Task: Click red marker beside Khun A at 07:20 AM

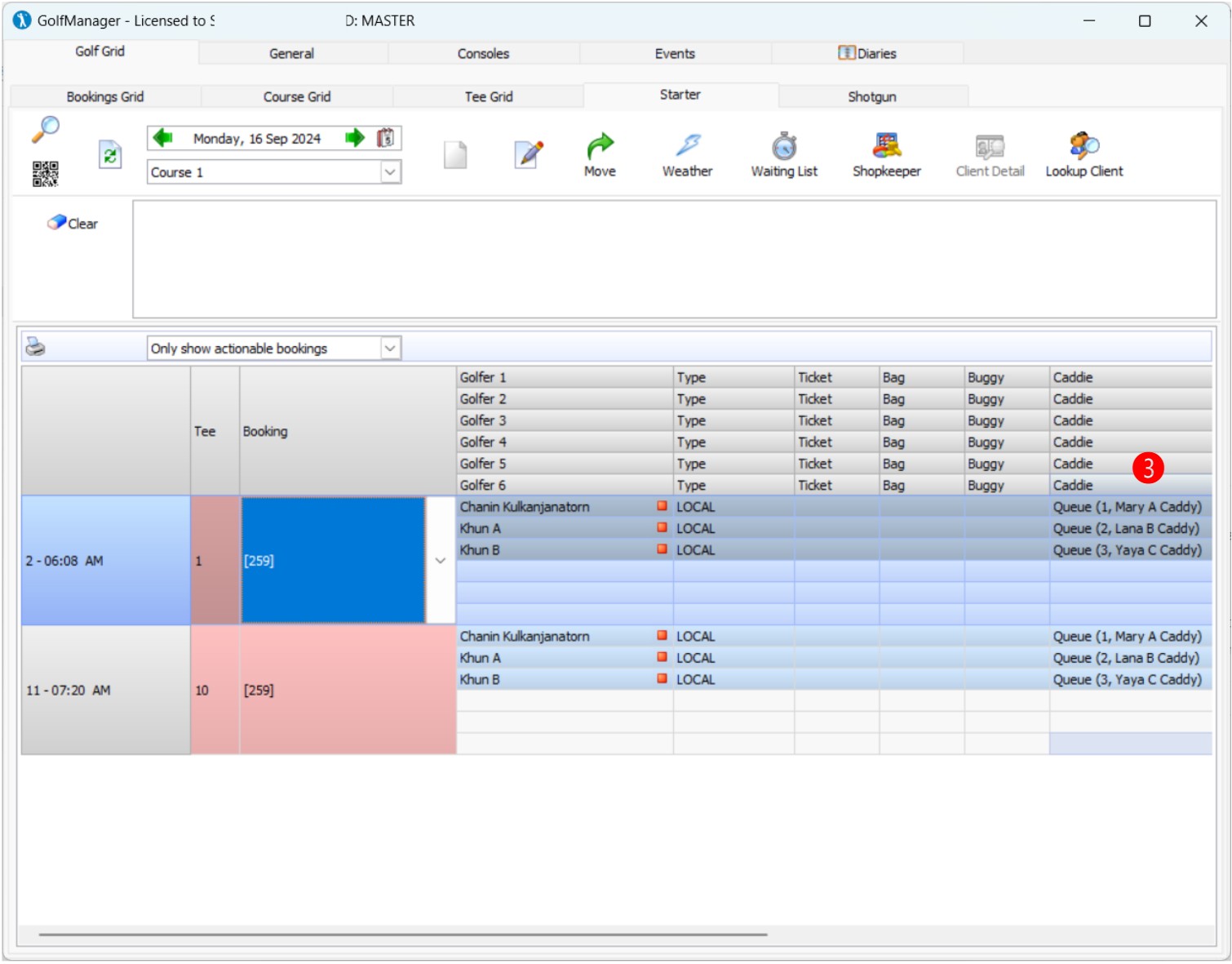Action: click(662, 657)
